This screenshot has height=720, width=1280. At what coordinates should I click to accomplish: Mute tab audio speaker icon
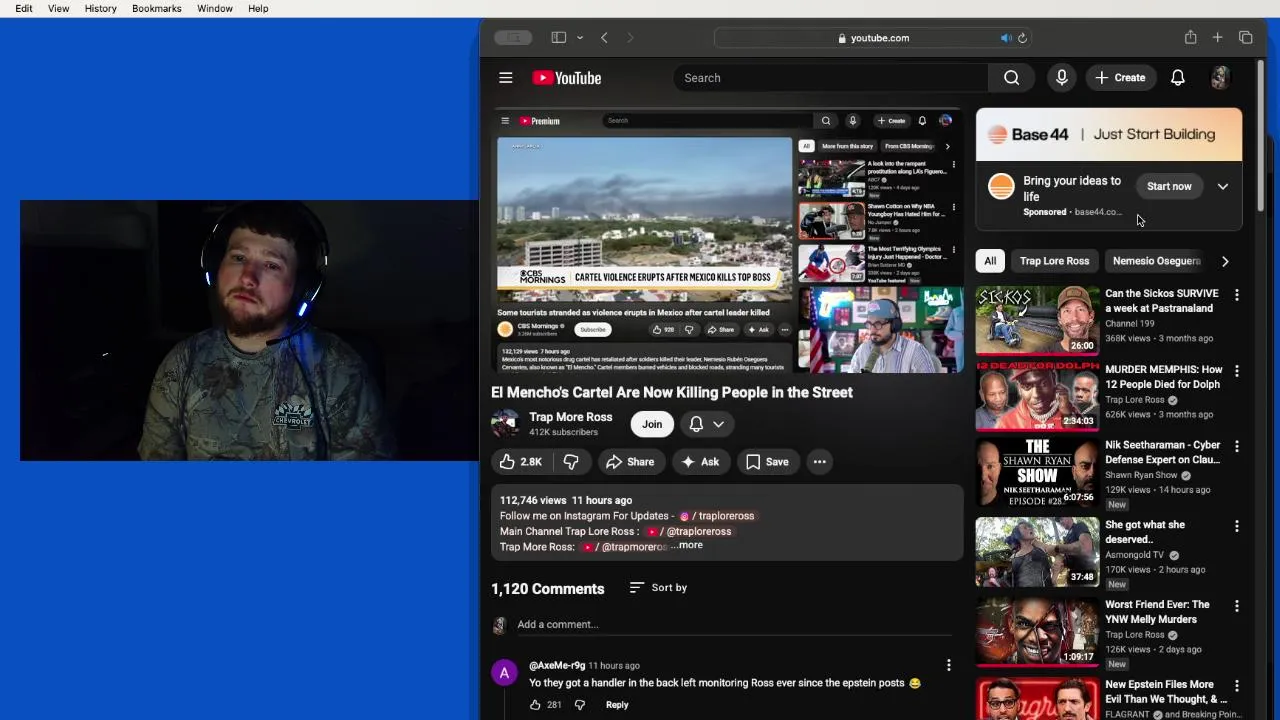pyautogui.click(x=1006, y=38)
